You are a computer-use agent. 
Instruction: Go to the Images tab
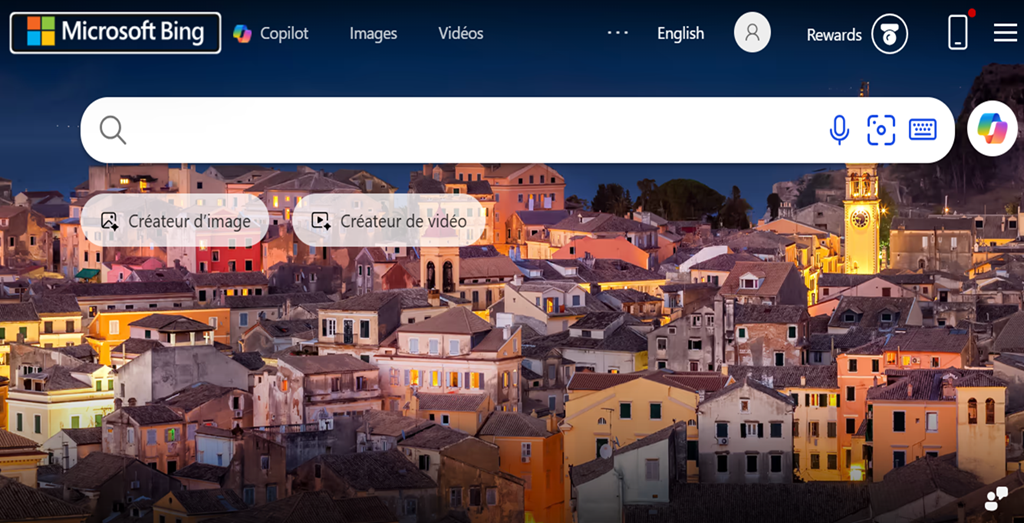(373, 33)
